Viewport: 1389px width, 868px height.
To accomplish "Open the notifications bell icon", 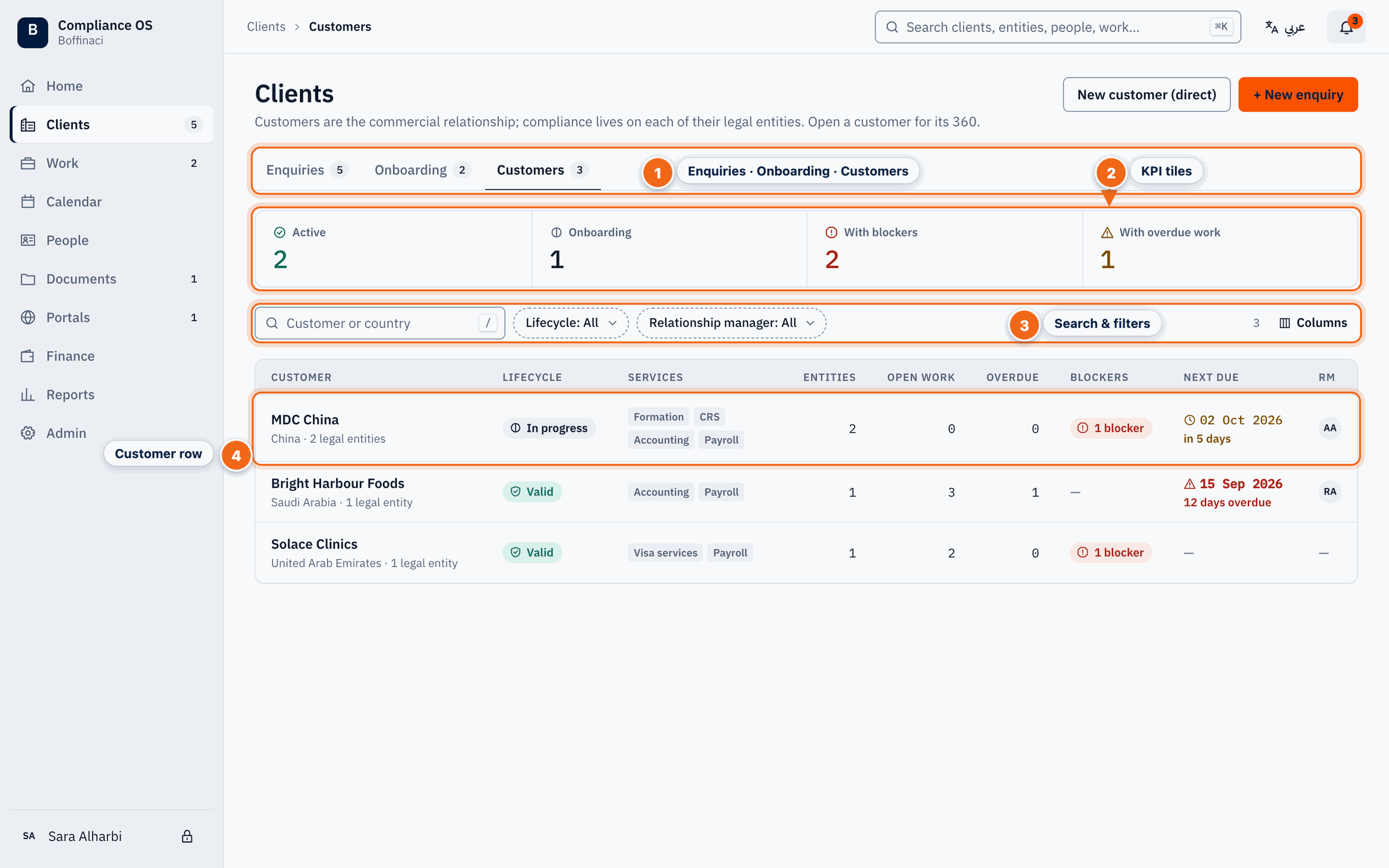I will [1346, 27].
